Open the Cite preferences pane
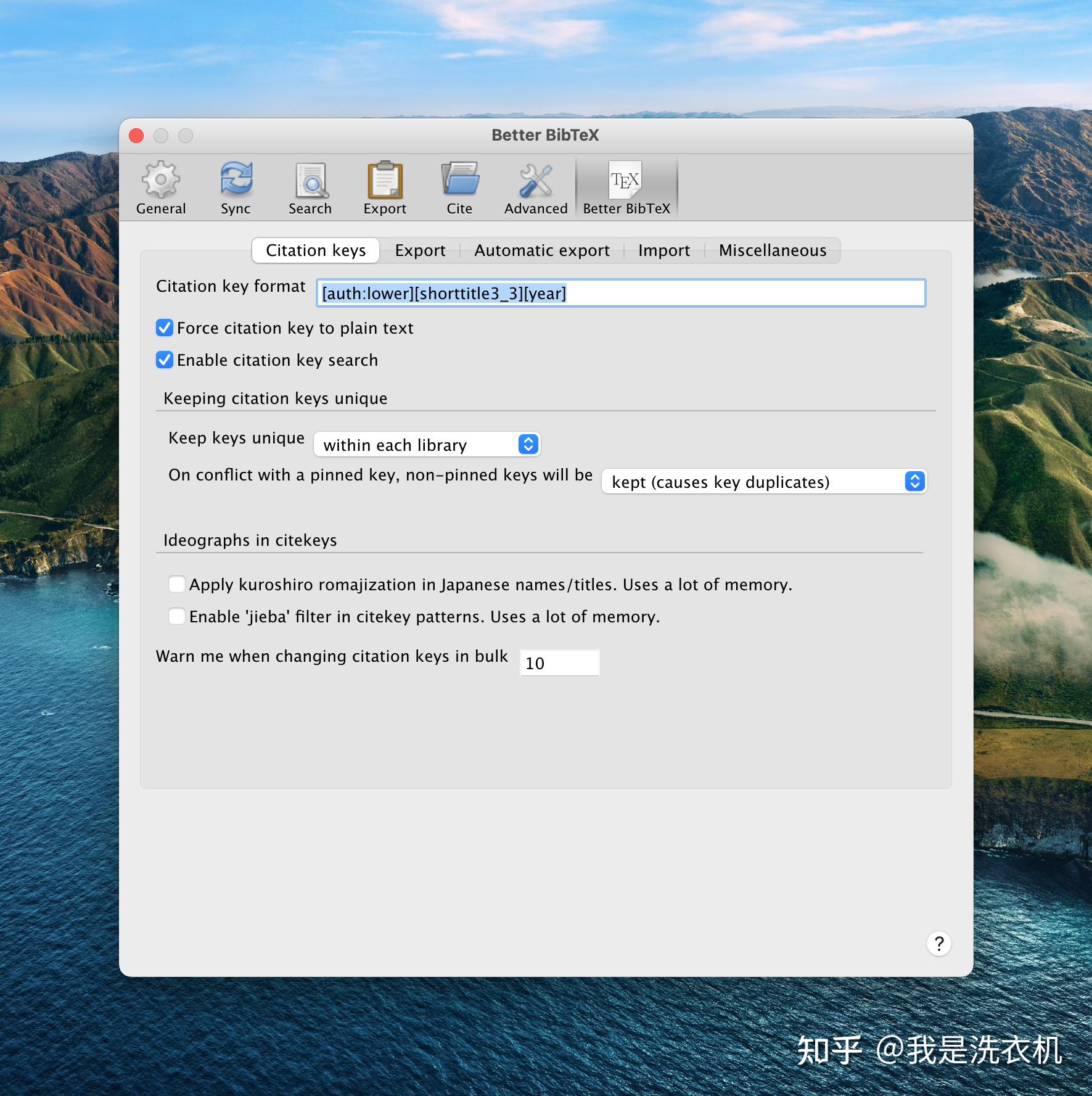 click(460, 185)
